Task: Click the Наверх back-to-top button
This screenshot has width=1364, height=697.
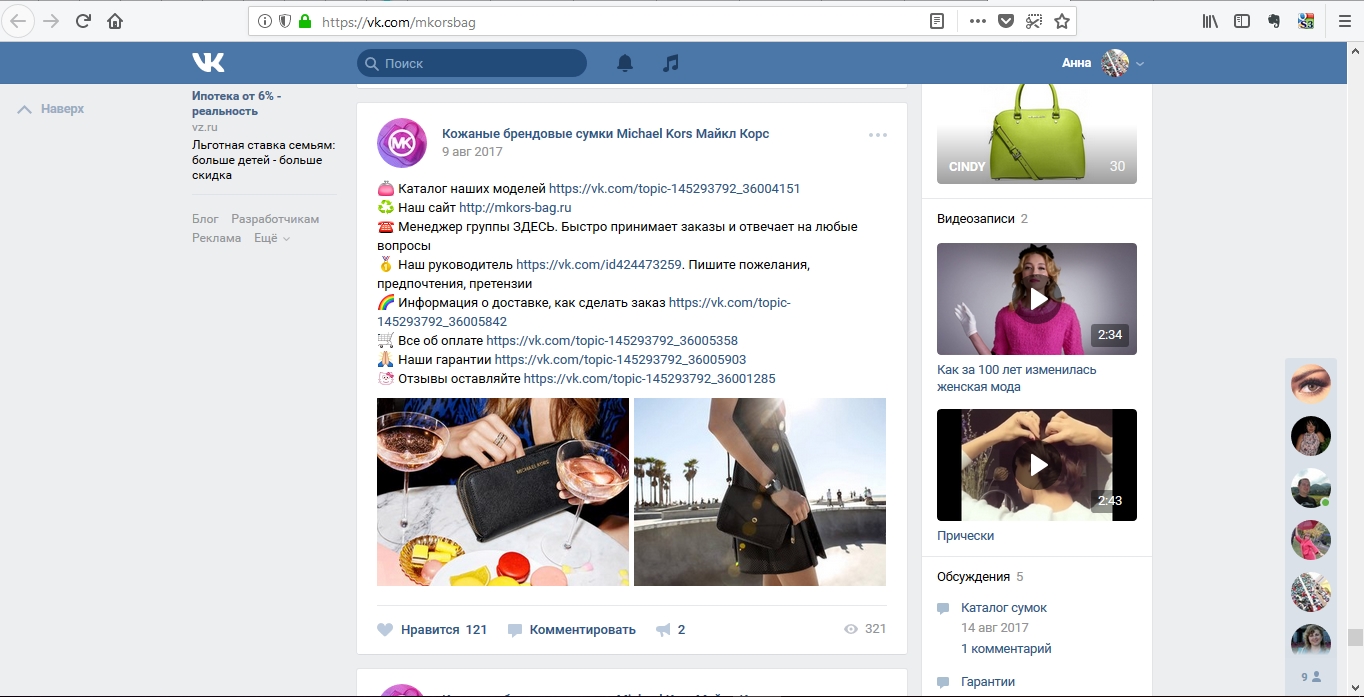Action: click(x=51, y=108)
